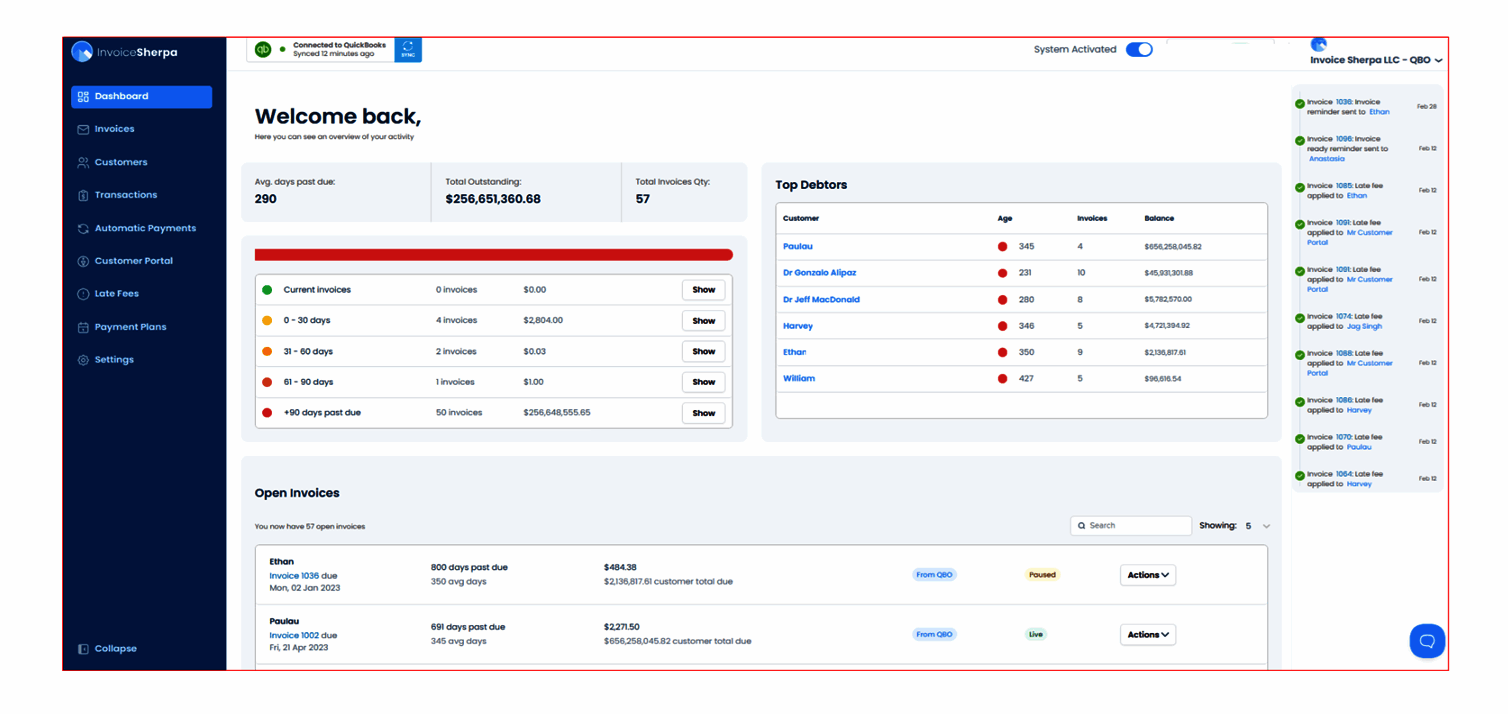Show the +90 days past due invoices
This screenshot has height=714, width=1508.
[x=703, y=413]
